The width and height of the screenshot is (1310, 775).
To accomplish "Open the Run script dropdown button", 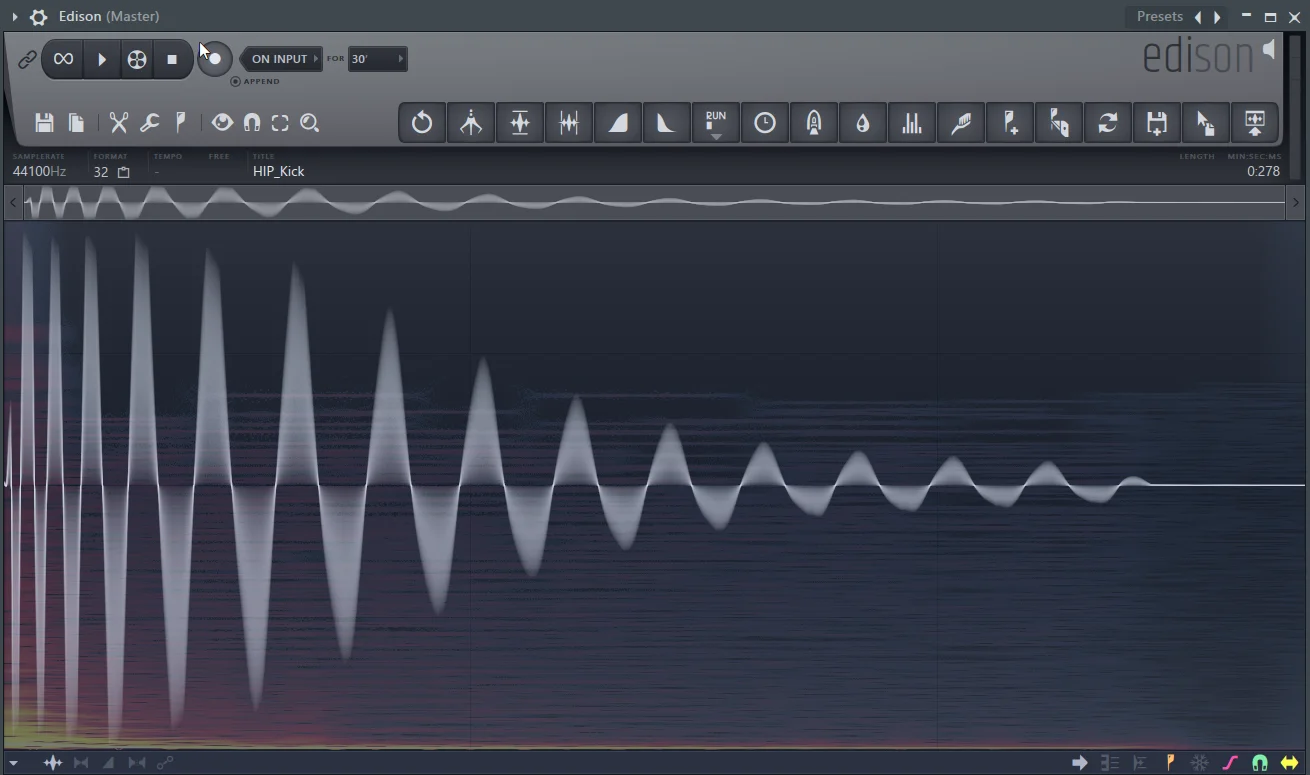I will [716, 123].
